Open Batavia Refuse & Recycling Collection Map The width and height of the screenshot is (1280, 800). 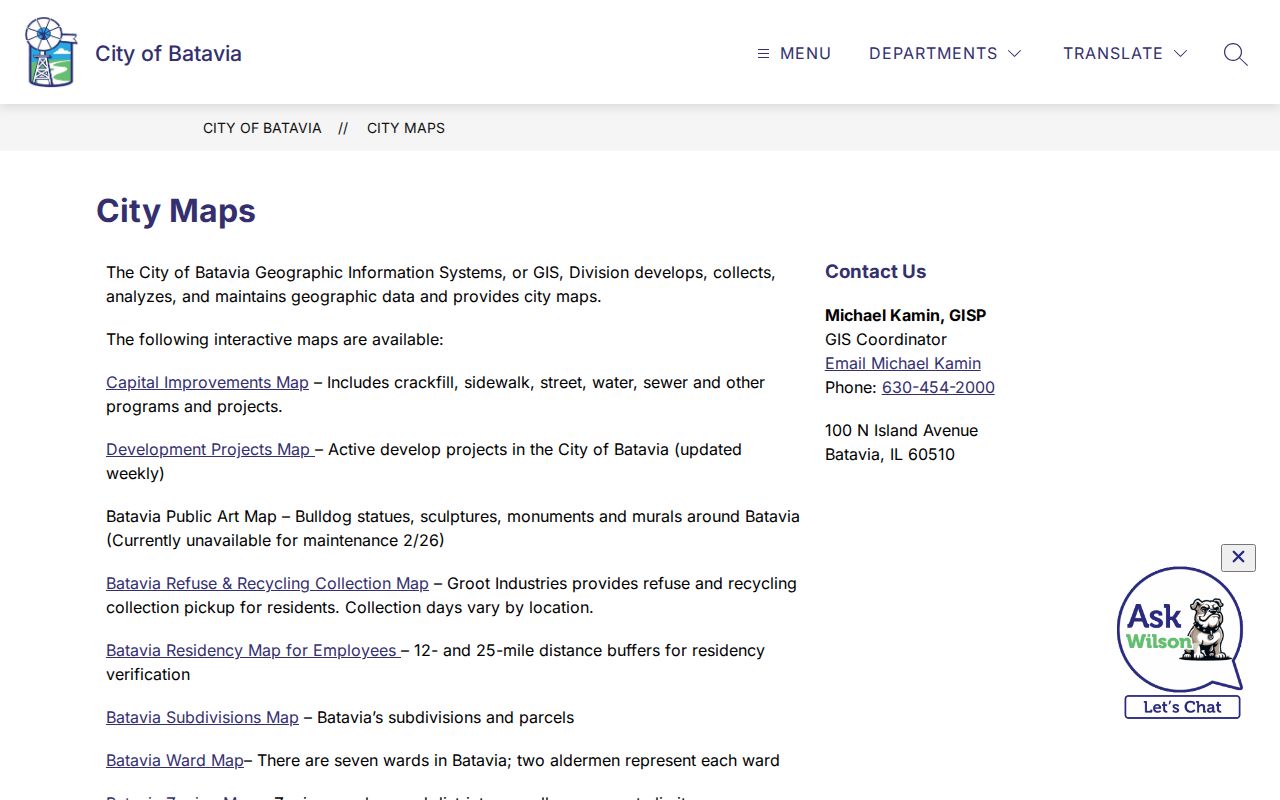click(x=267, y=584)
